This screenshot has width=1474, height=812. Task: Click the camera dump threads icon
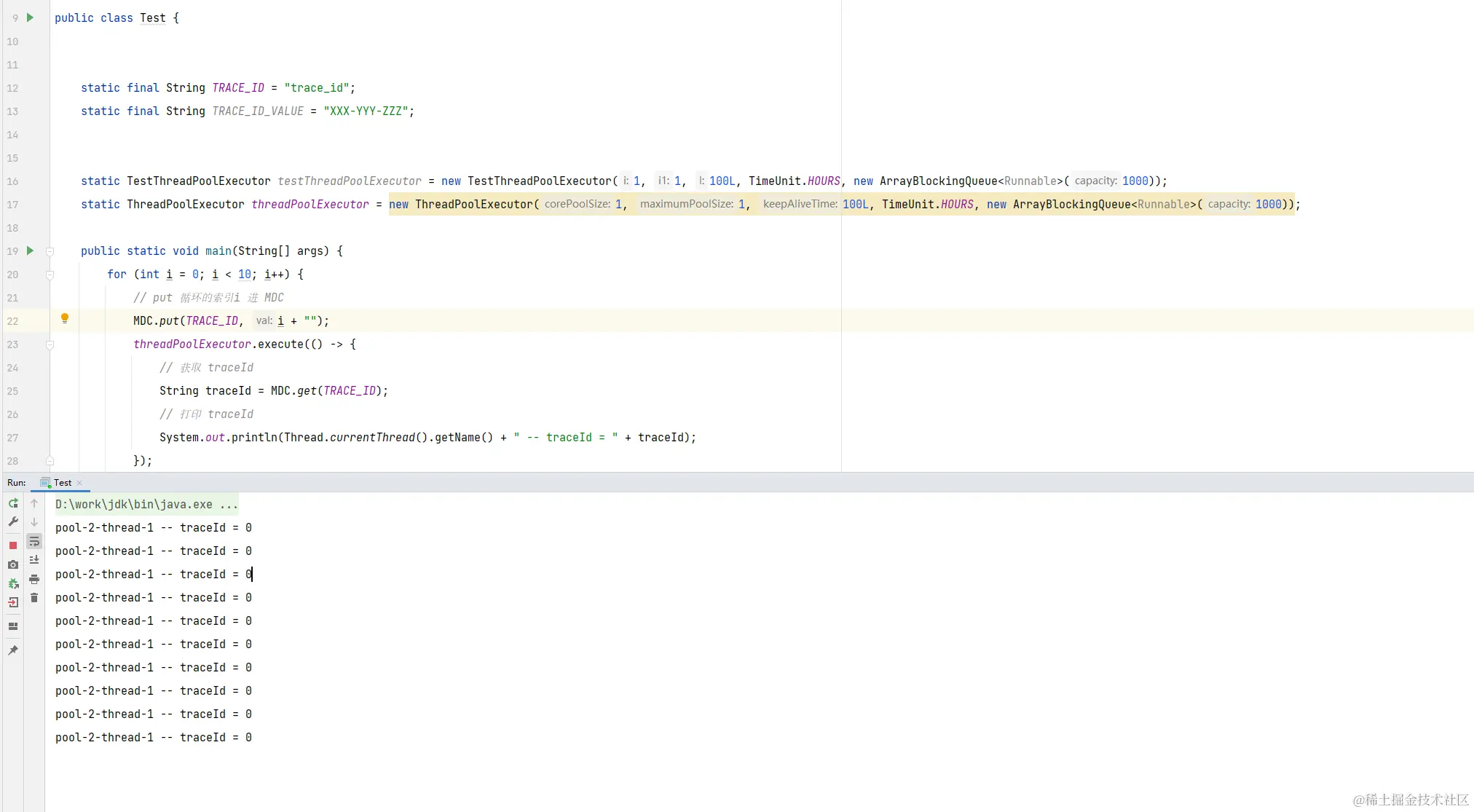click(x=13, y=564)
